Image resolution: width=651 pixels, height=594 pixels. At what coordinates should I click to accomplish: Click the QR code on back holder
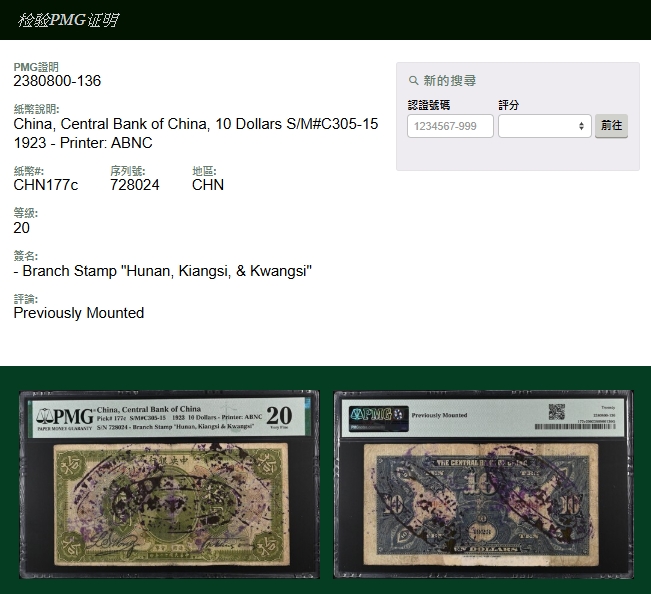click(x=556, y=412)
